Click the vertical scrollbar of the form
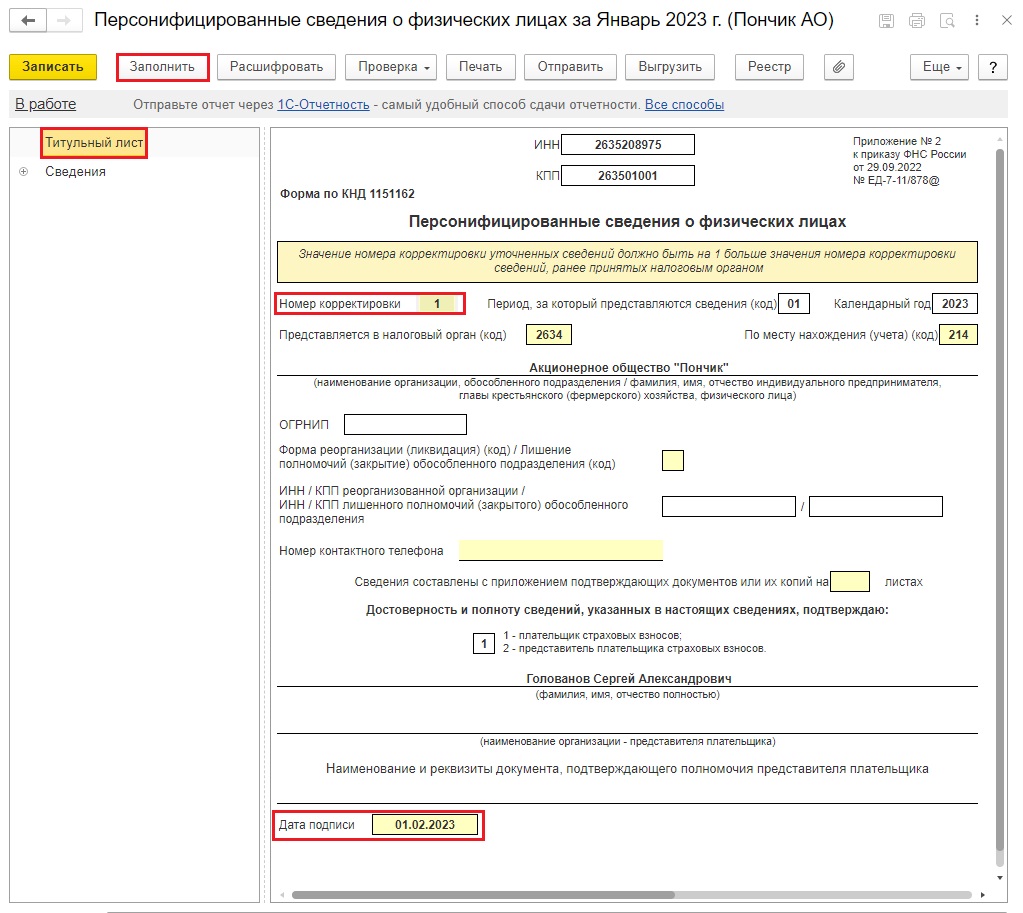The image size is (1023, 913). click(1000, 499)
